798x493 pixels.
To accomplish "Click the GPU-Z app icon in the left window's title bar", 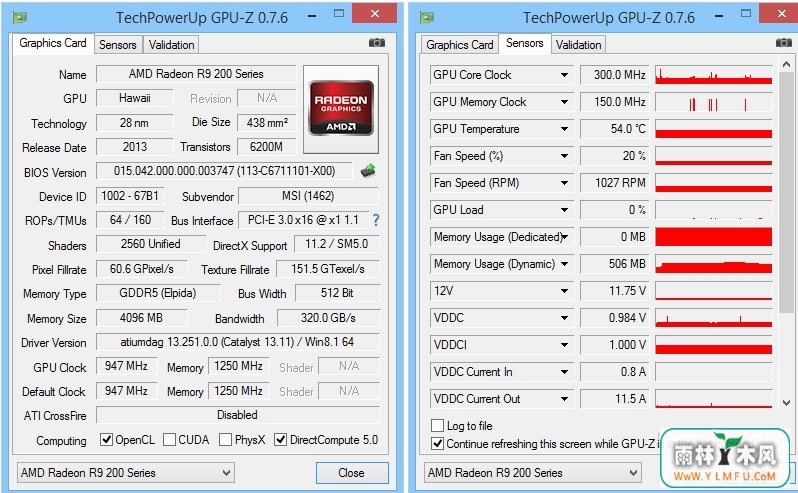I will 20,17.
